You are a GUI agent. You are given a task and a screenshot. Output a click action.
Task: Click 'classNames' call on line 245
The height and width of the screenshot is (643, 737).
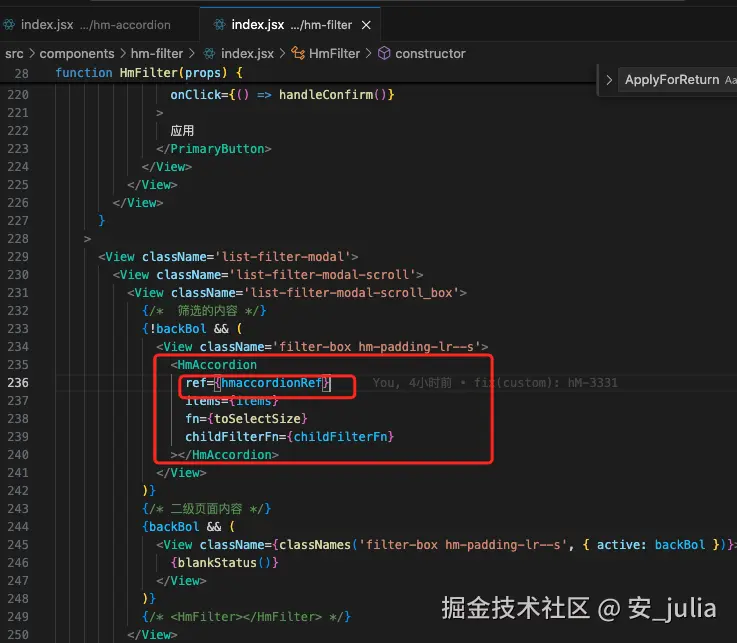[x=315, y=545]
